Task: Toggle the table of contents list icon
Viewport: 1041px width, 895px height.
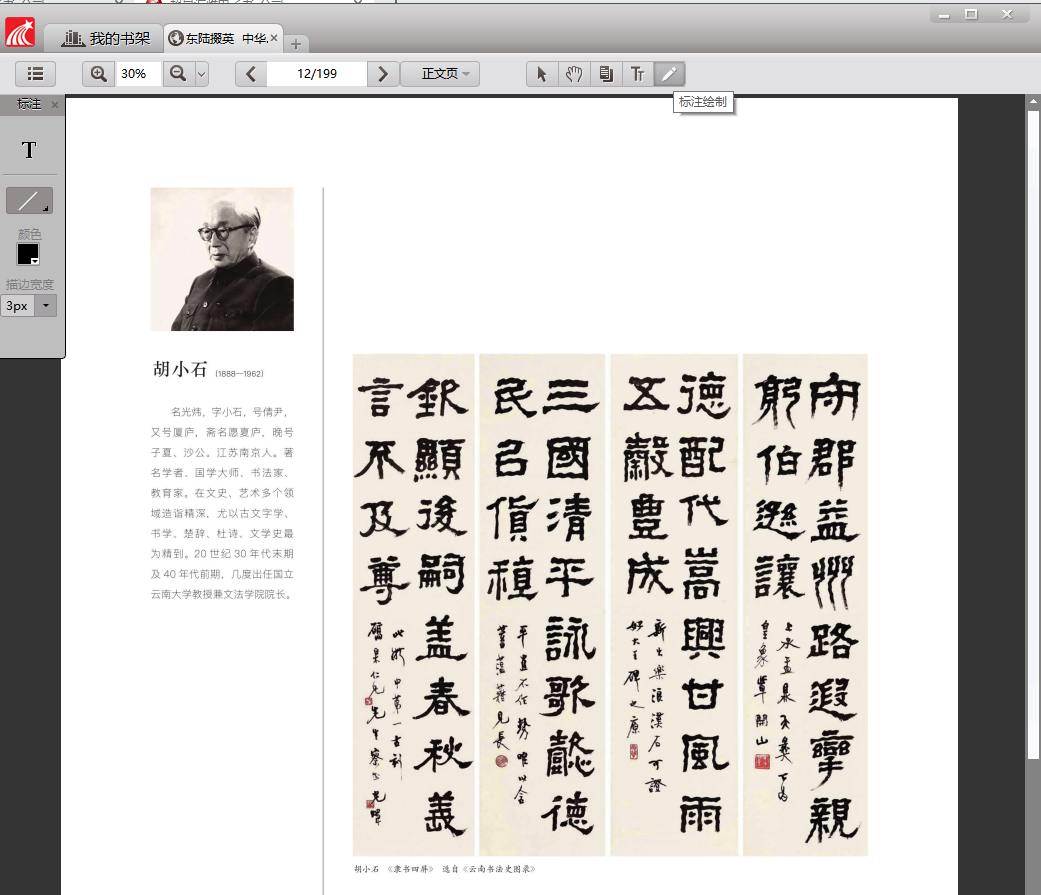Action: click(35, 74)
